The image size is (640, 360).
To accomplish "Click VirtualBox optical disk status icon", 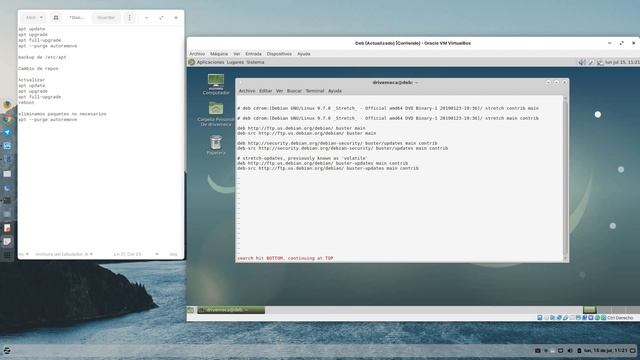I will [x=546, y=318].
